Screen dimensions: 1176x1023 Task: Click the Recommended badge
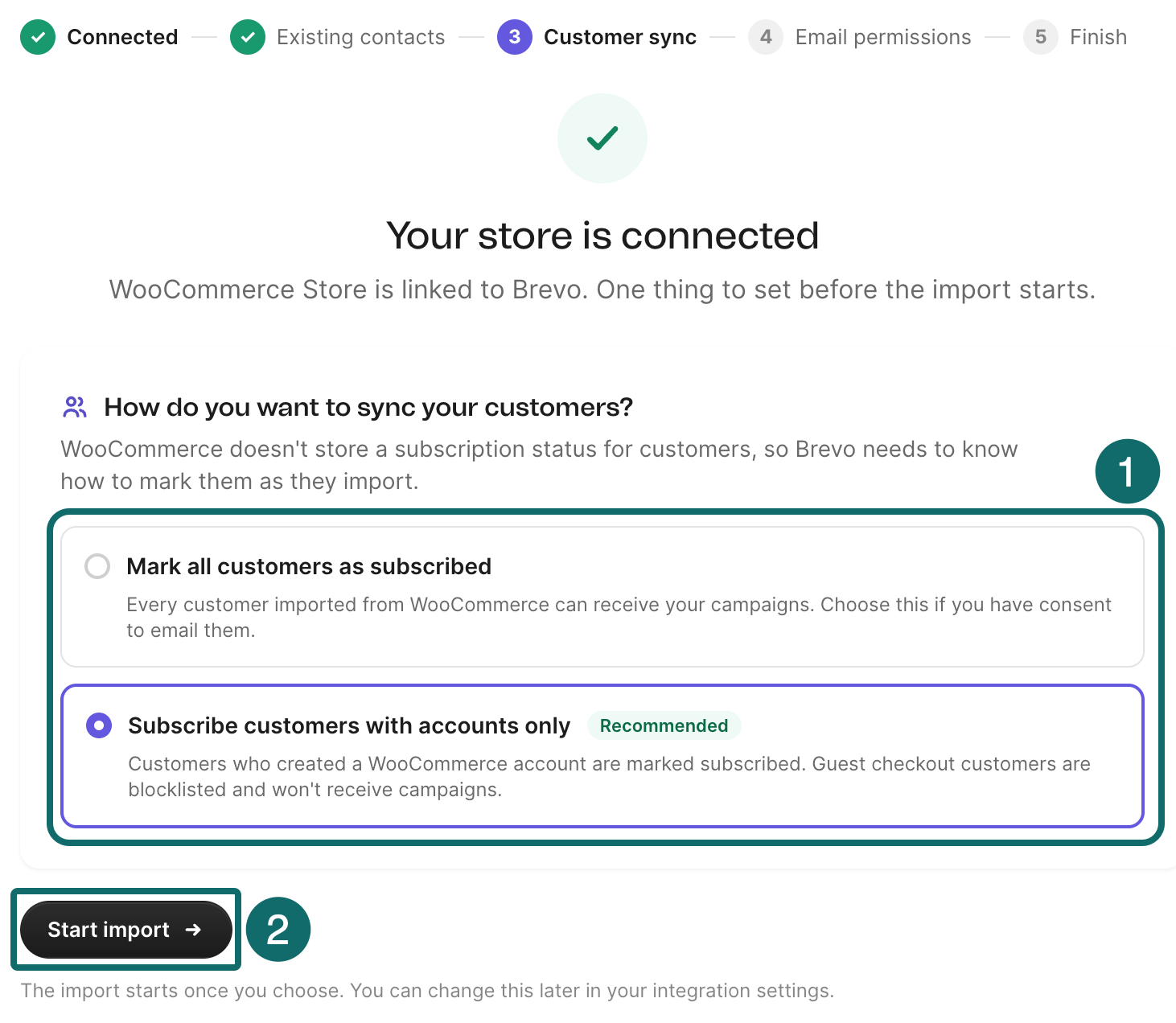pyautogui.click(x=664, y=725)
